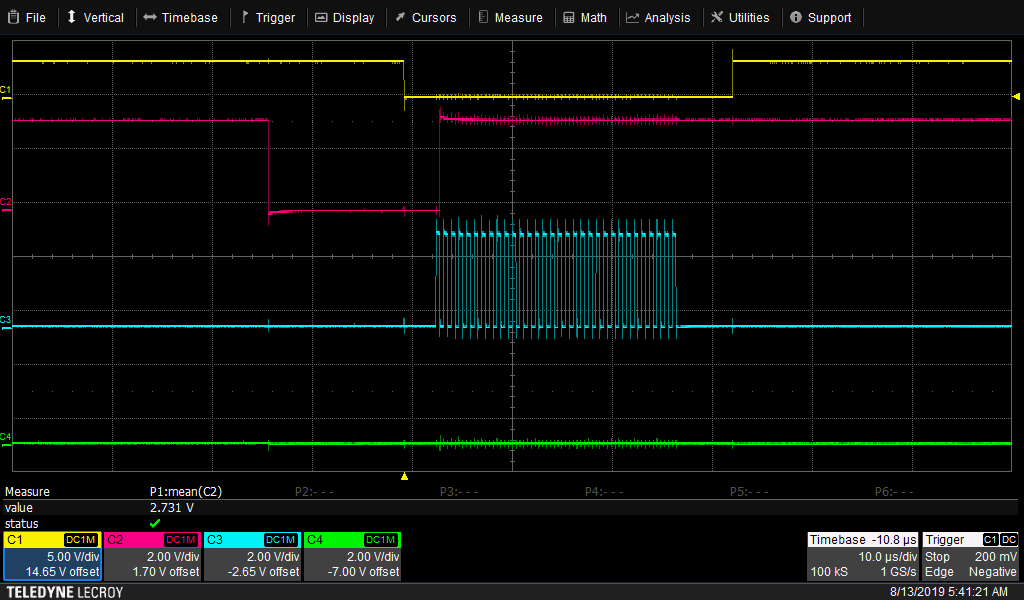
Task: Click the empty P2 measurement slot
Action: [314, 492]
